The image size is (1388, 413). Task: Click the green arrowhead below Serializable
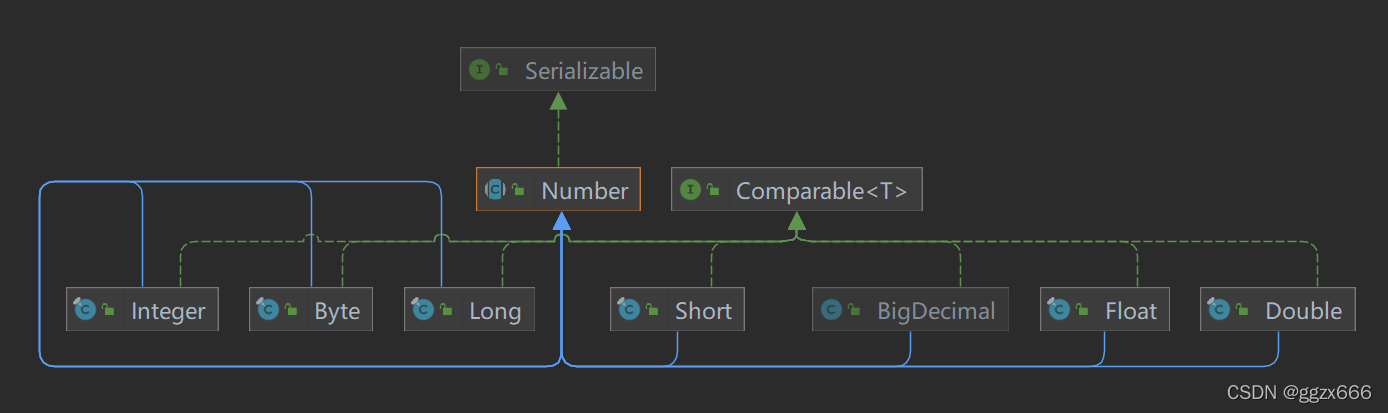click(x=558, y=100)
